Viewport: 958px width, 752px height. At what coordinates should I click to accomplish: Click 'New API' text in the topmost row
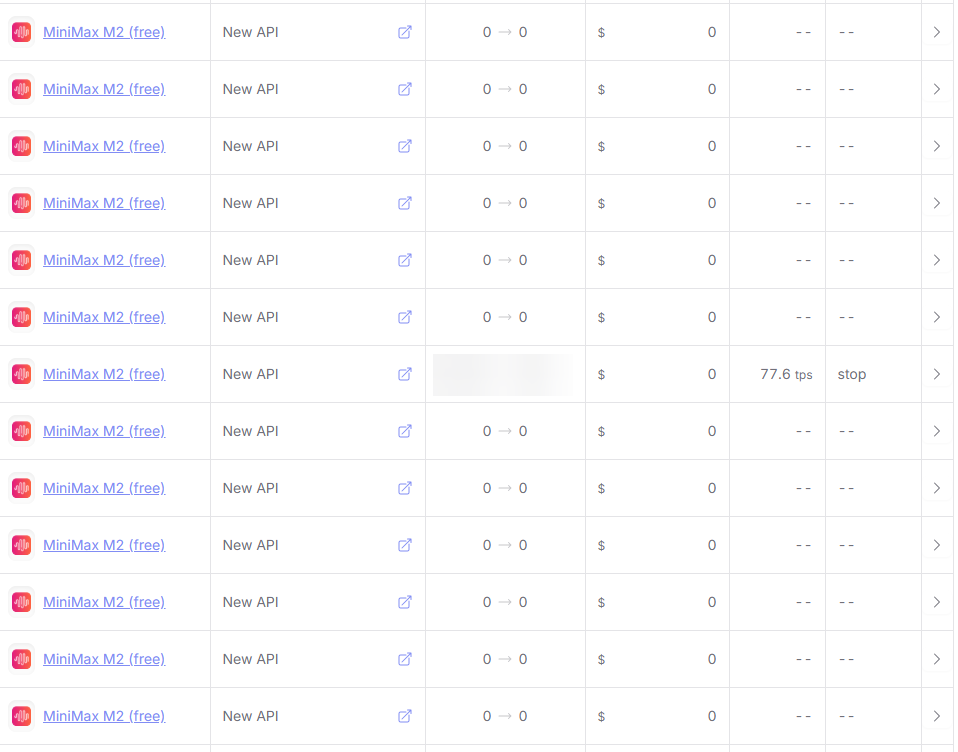pyautogui.click(x=250, y=32)
